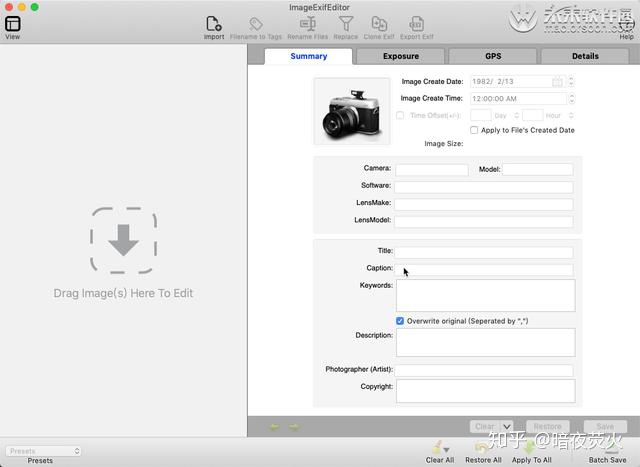Click inside the Copyright text area
Image resolution: width=640 pixels, height=467 pixels.
pyautogui.click(x=486, y=391)
